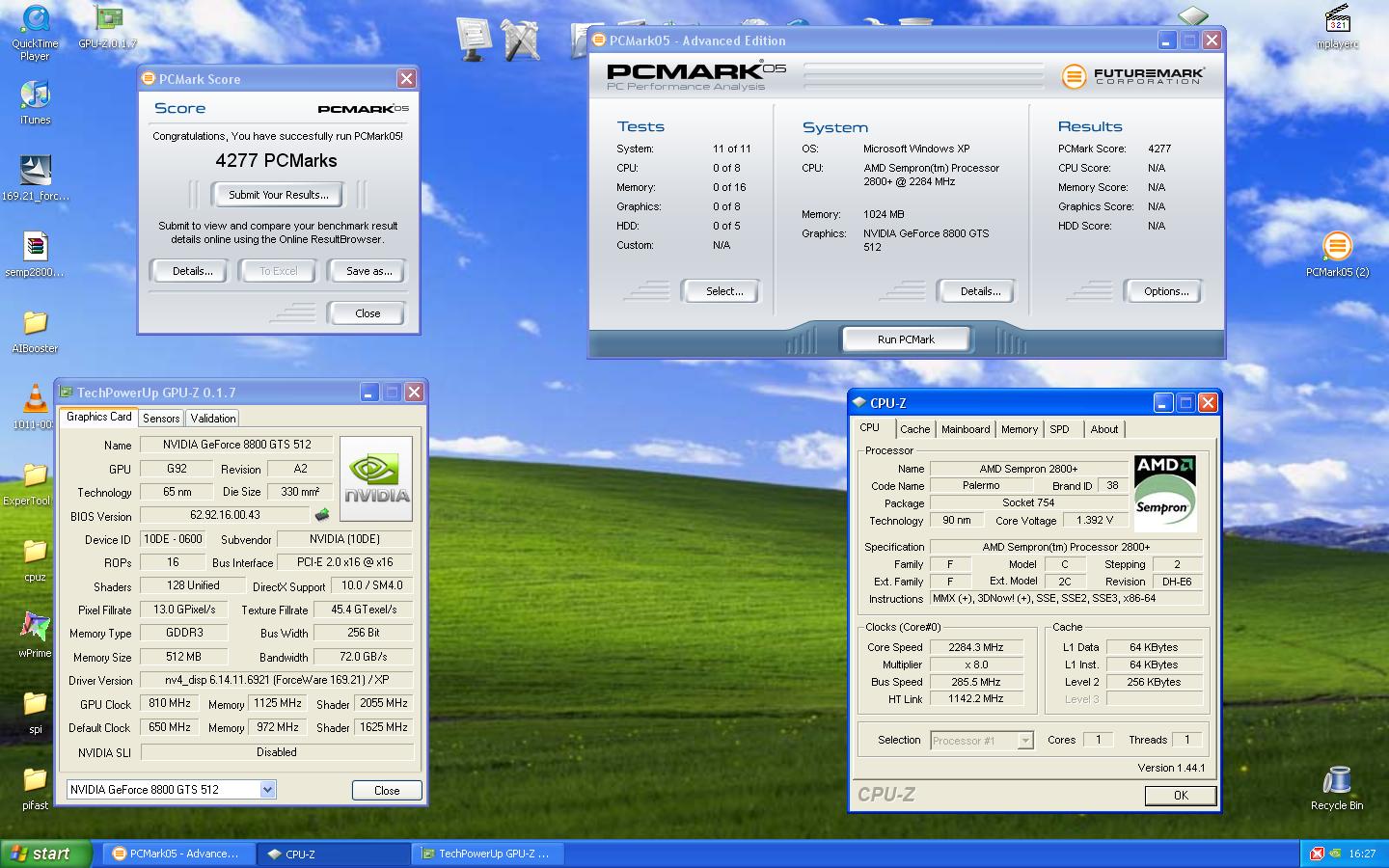Open the Processor #1 selection dropdown in CPU-Z
Viewport: 1389px width, 868px height.
point(1025,741)
